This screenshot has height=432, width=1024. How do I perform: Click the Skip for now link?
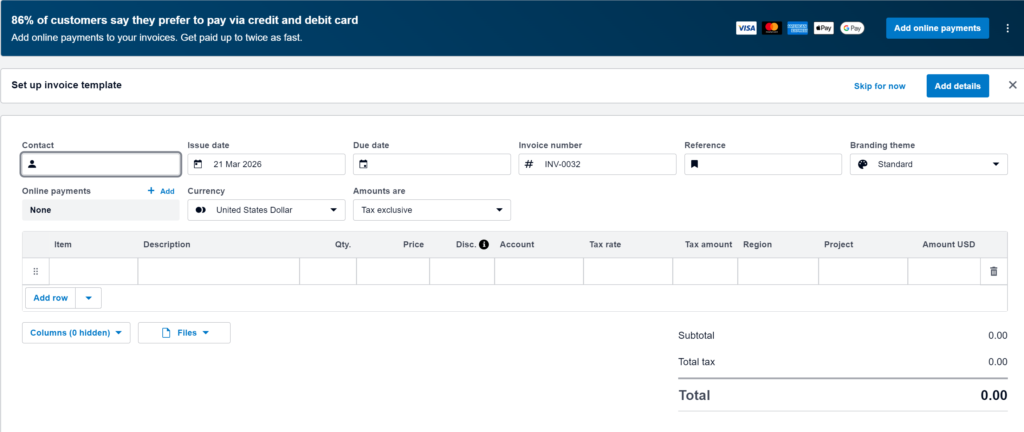click(879, 86)
